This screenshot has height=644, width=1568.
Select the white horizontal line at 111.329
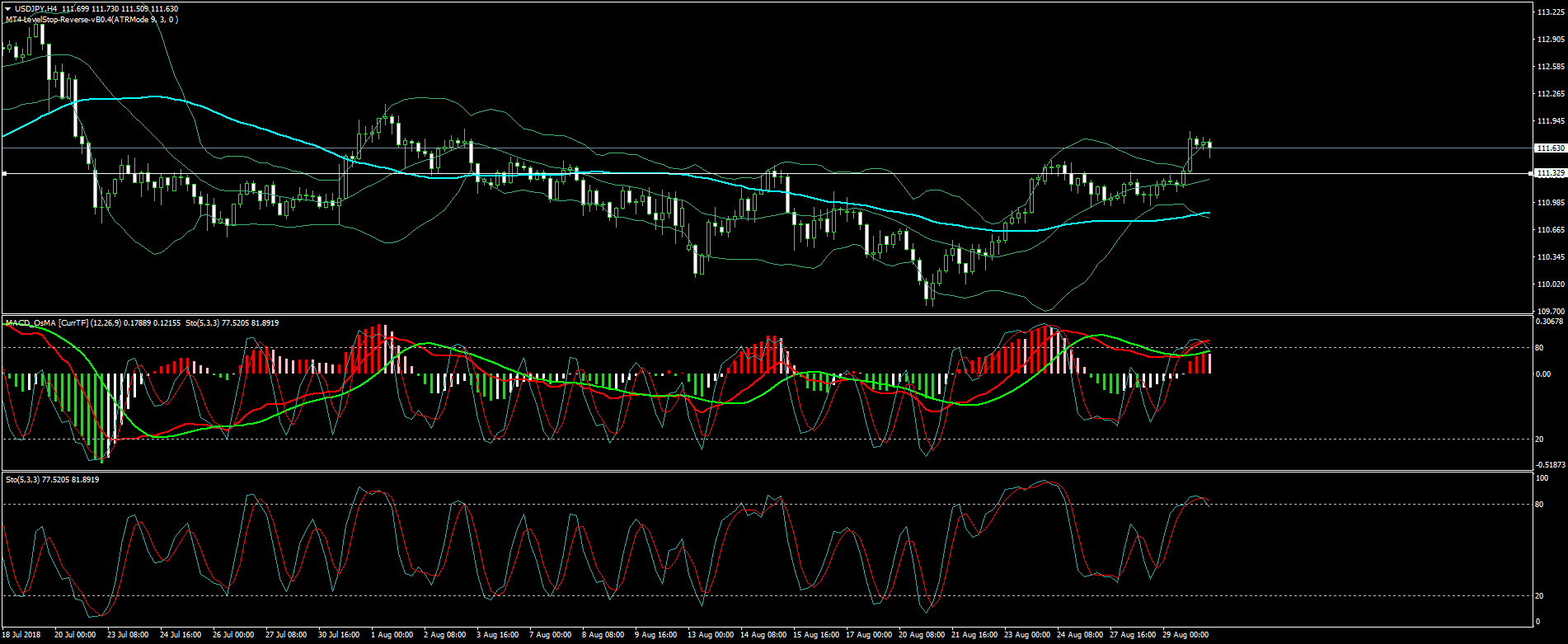coord(767,173)
